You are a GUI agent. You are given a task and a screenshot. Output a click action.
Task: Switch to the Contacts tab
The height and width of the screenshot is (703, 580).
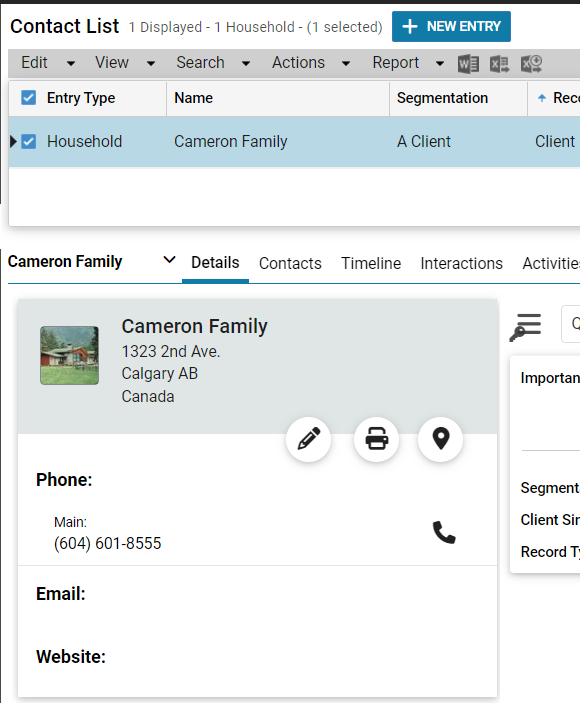pos(290,264)
